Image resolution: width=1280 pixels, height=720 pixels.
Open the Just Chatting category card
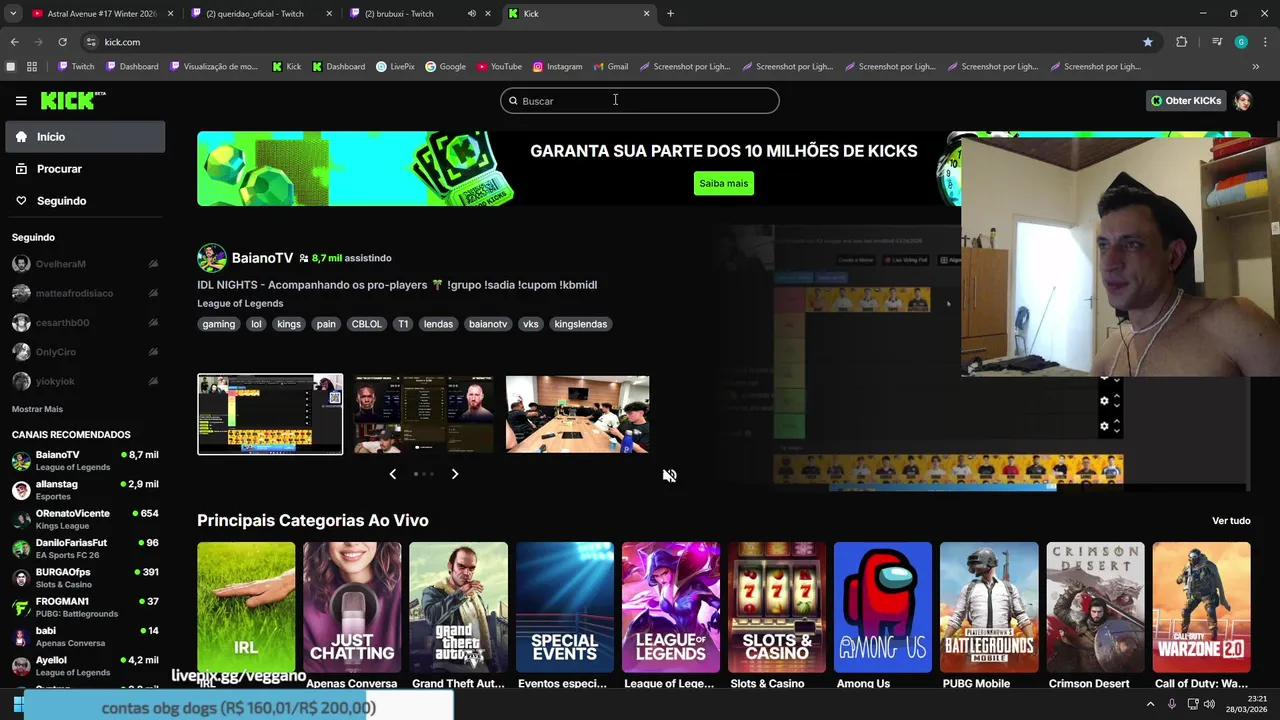pyautogui.click(x=352, y=607)
